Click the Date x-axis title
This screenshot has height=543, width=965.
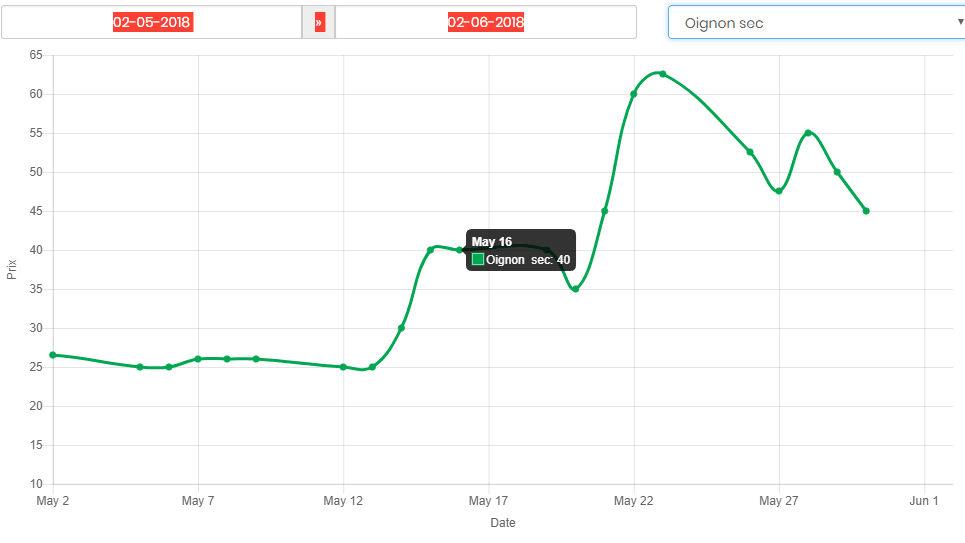point(503,523)
